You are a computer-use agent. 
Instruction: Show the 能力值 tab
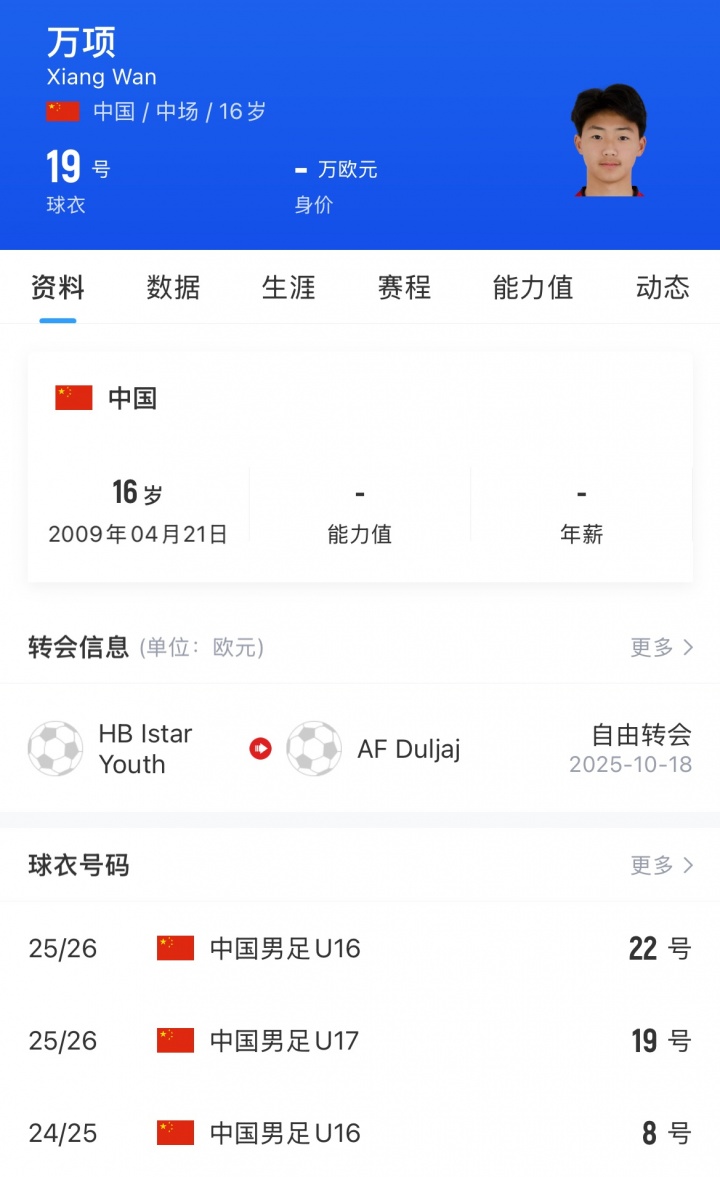click(533, 288)
